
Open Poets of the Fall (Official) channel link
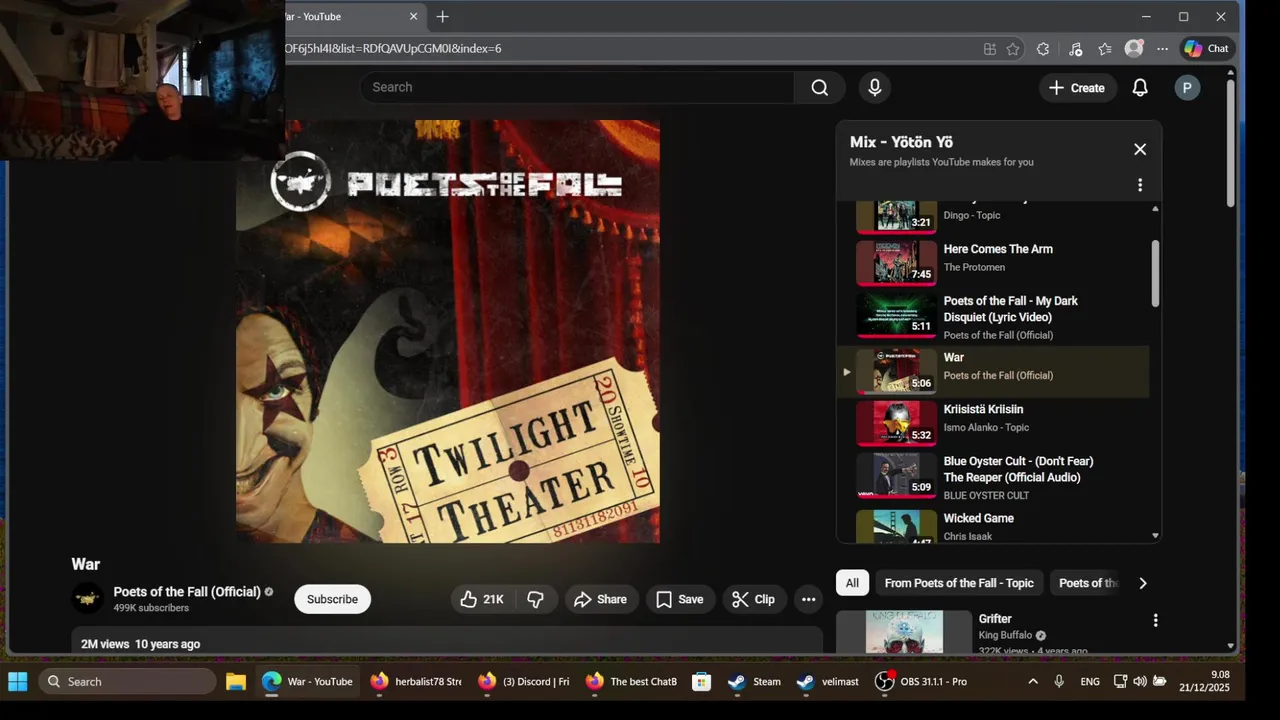click(x=187, y=591)
